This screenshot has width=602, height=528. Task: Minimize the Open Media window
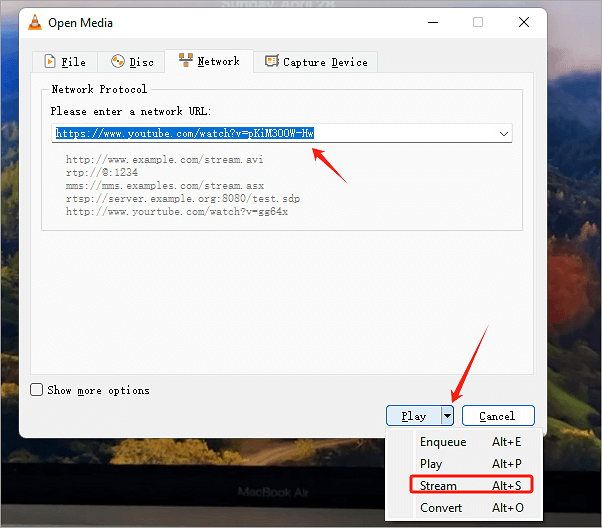click(x=432, y=22)
